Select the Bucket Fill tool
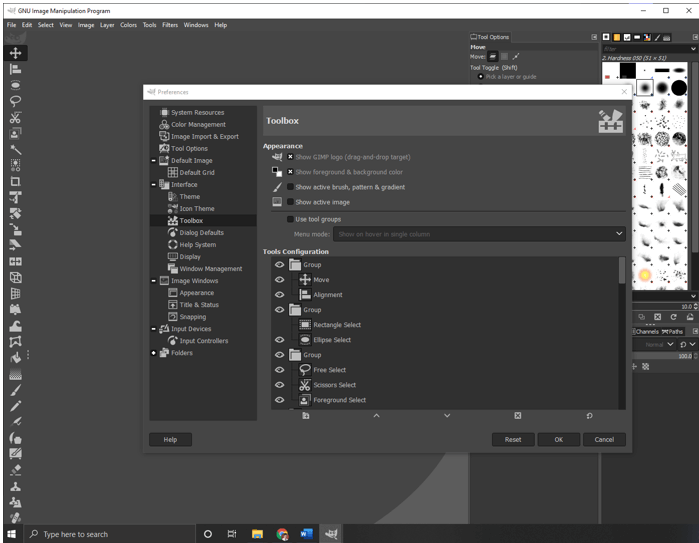 click(16, 358)
